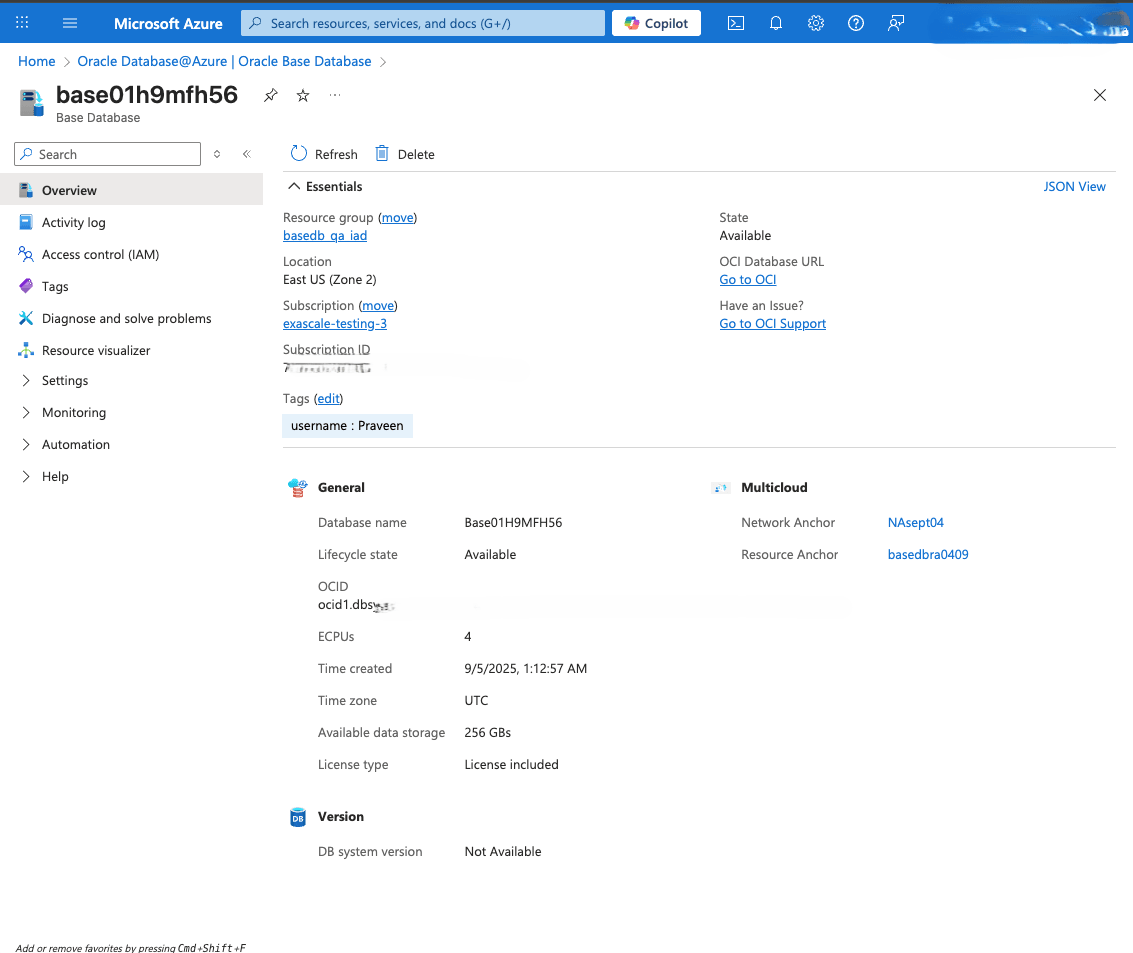Send feedback using the feedback icon

click(x=895, y=22)
